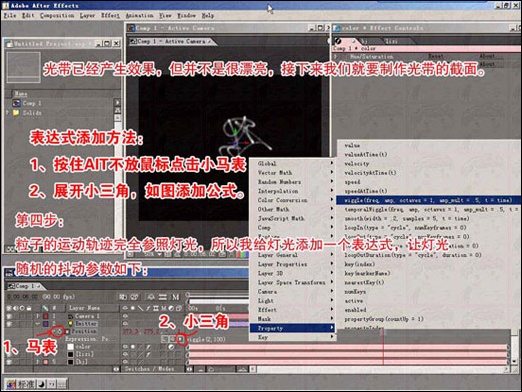Open the Light expression submenu
Screen dimensions: 522x392
(x=292, y=301)
